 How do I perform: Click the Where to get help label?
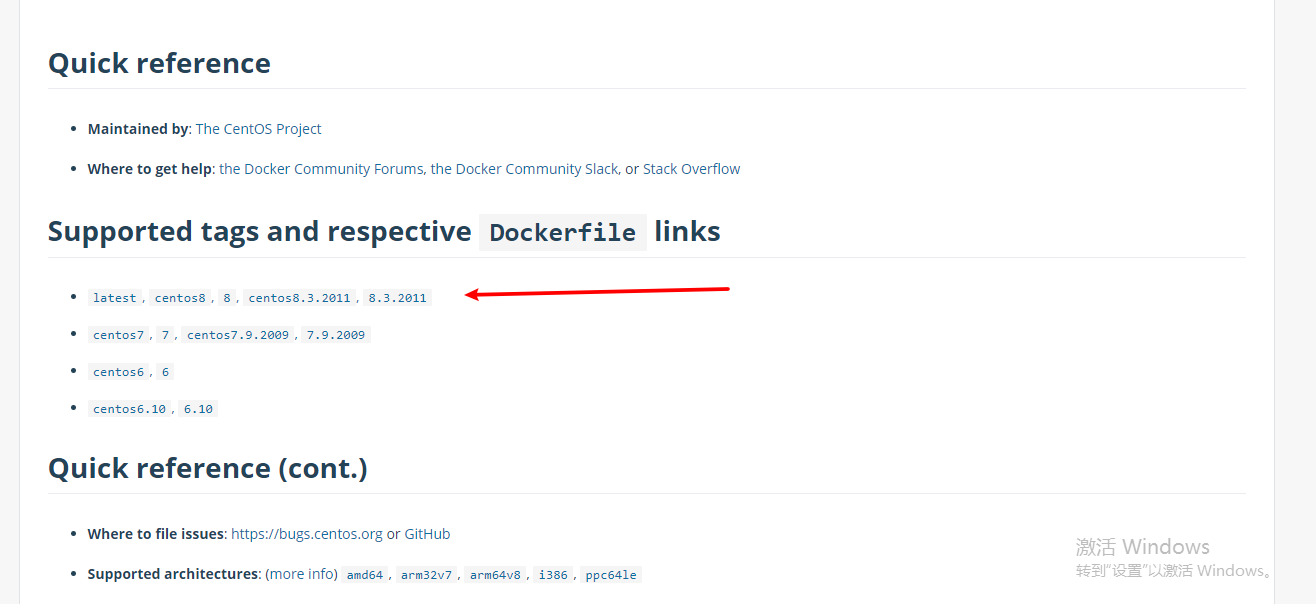[150, 169]
